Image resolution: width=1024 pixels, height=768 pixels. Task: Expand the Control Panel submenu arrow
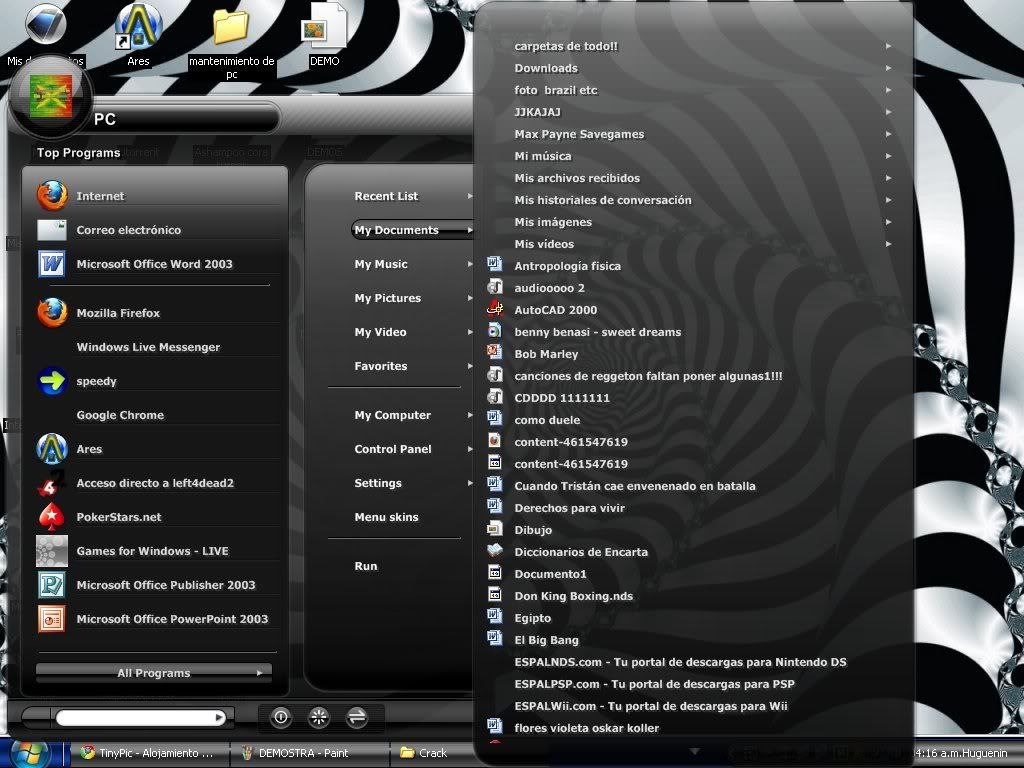(470, 449)
